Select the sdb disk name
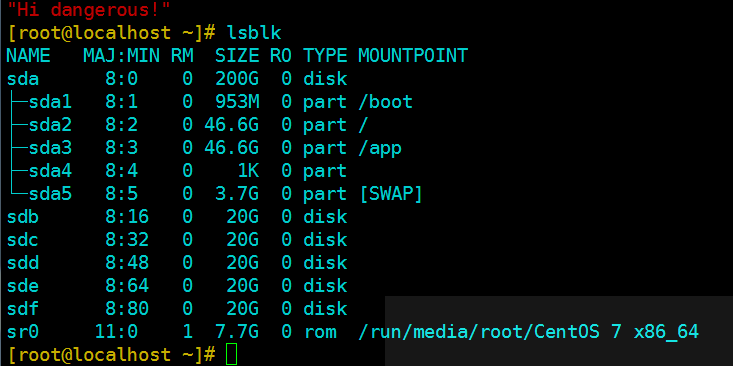 (x=22, y=217)
